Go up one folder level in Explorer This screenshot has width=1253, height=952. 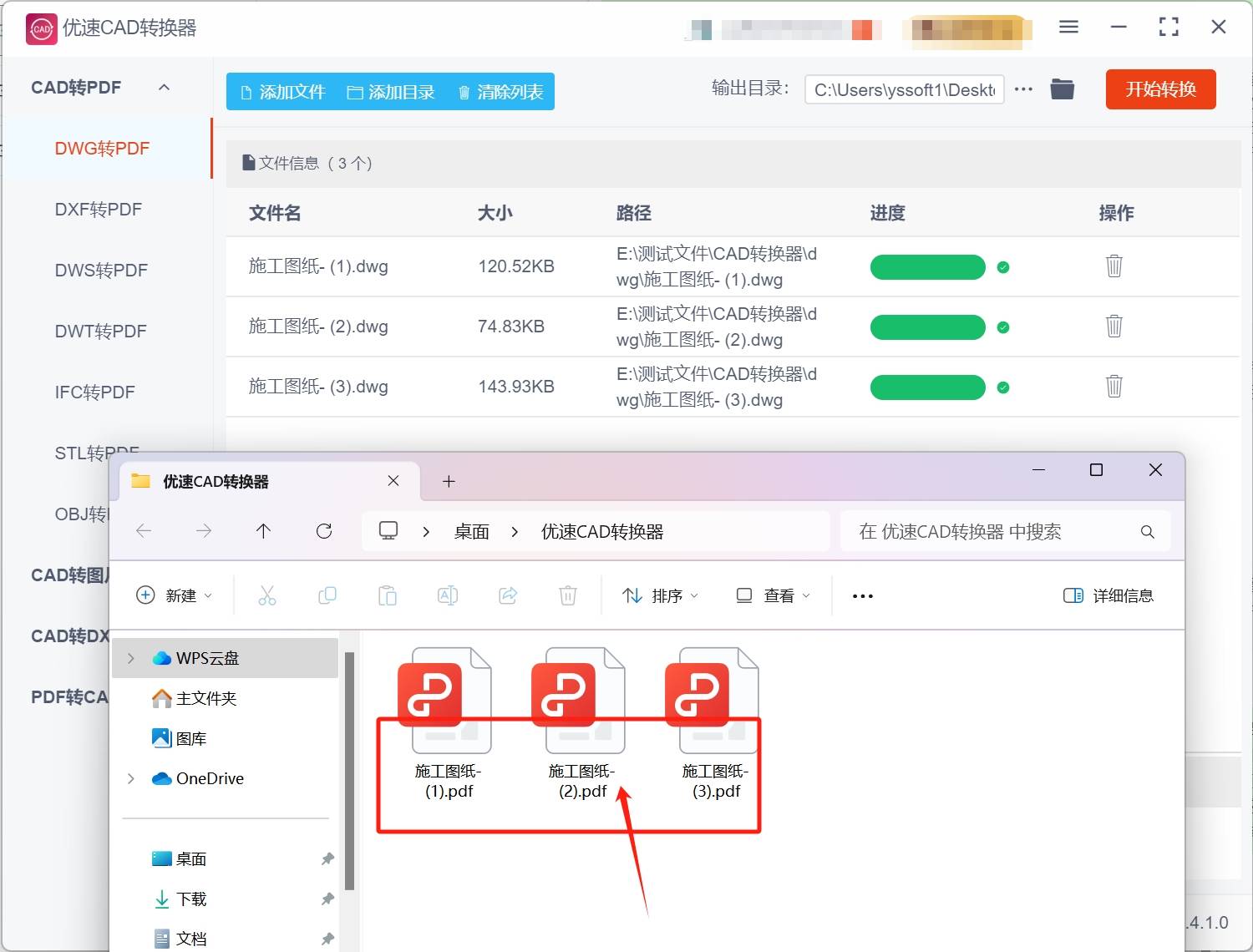point(264,531)
